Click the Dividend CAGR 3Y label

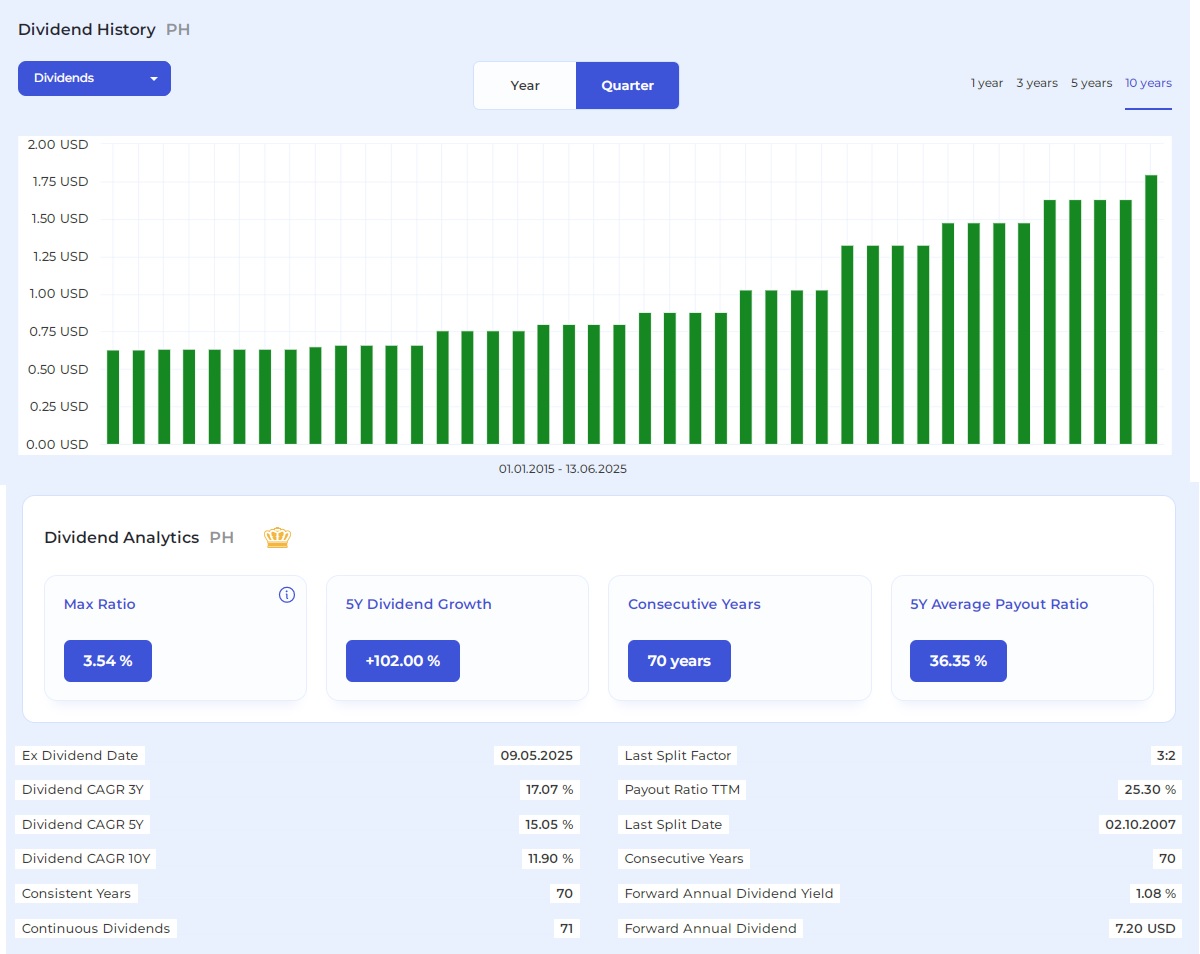tap(83, 790)
